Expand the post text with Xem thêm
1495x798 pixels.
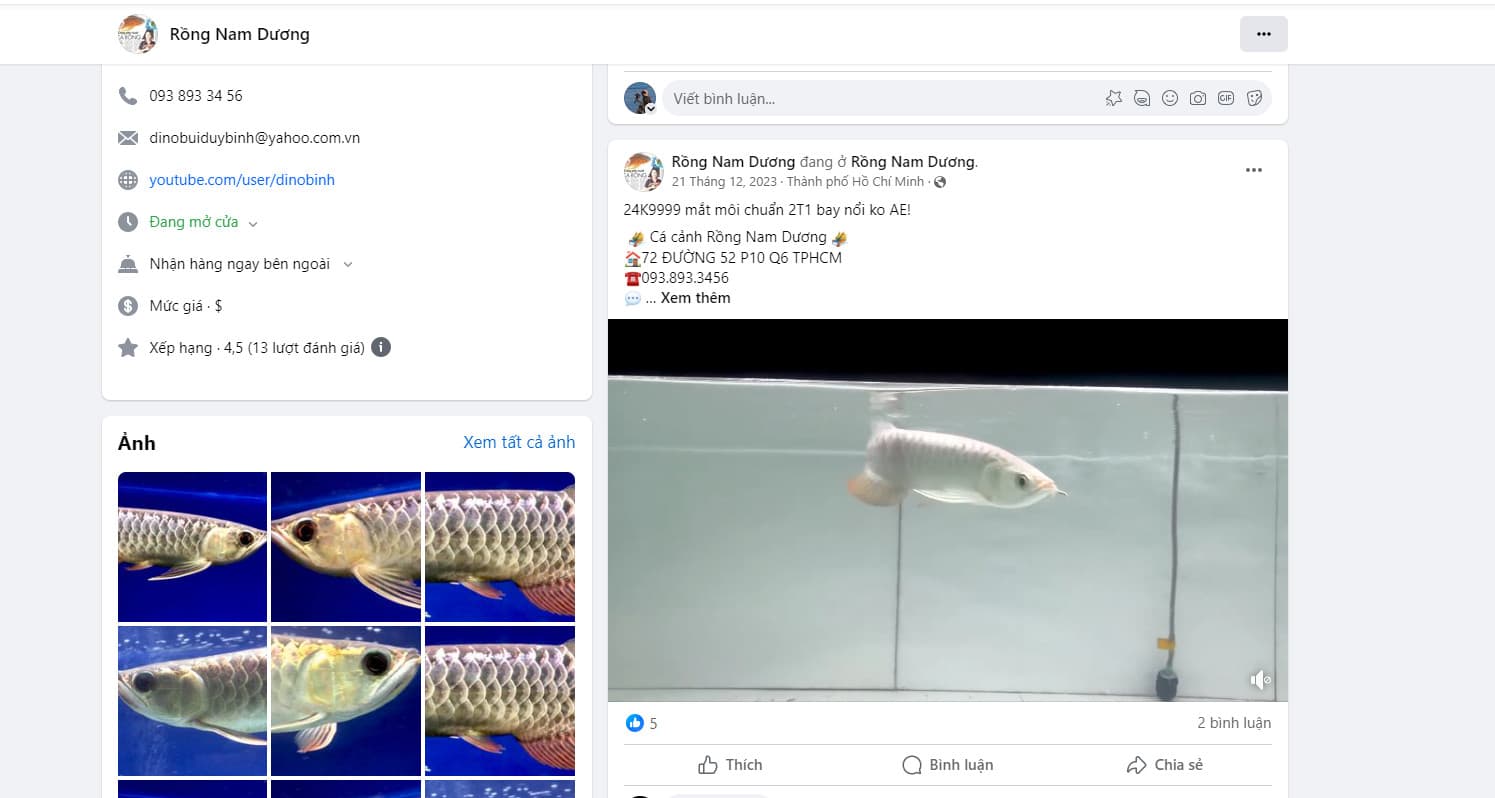[x=695, y=298]
